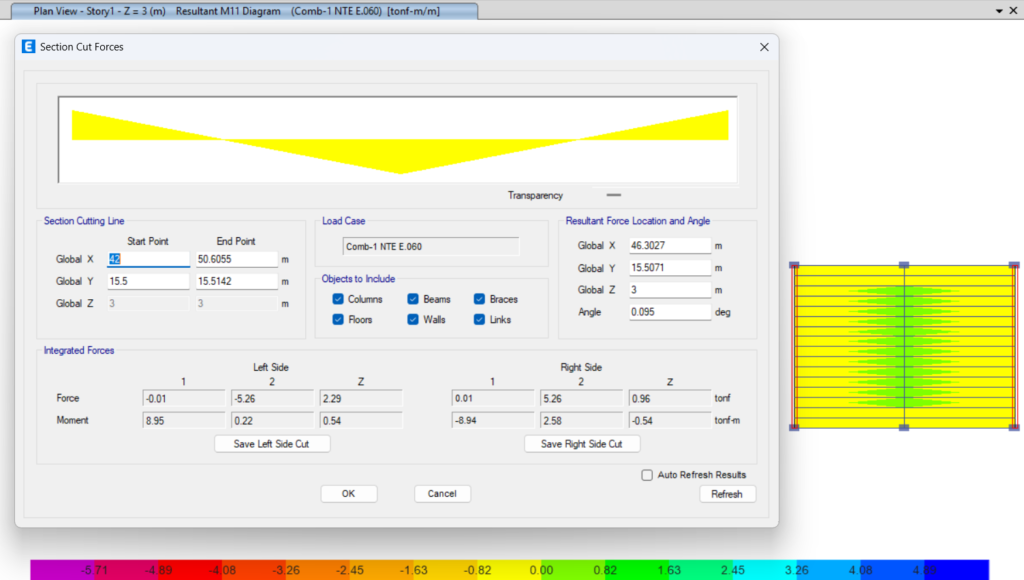Uncheck the Columns checkbox

tap(338, 299)
